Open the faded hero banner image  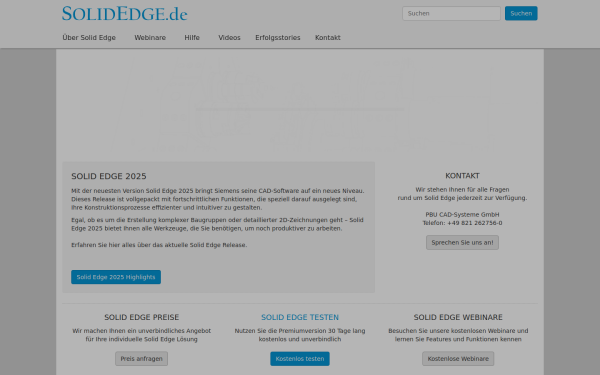(300, 104)
